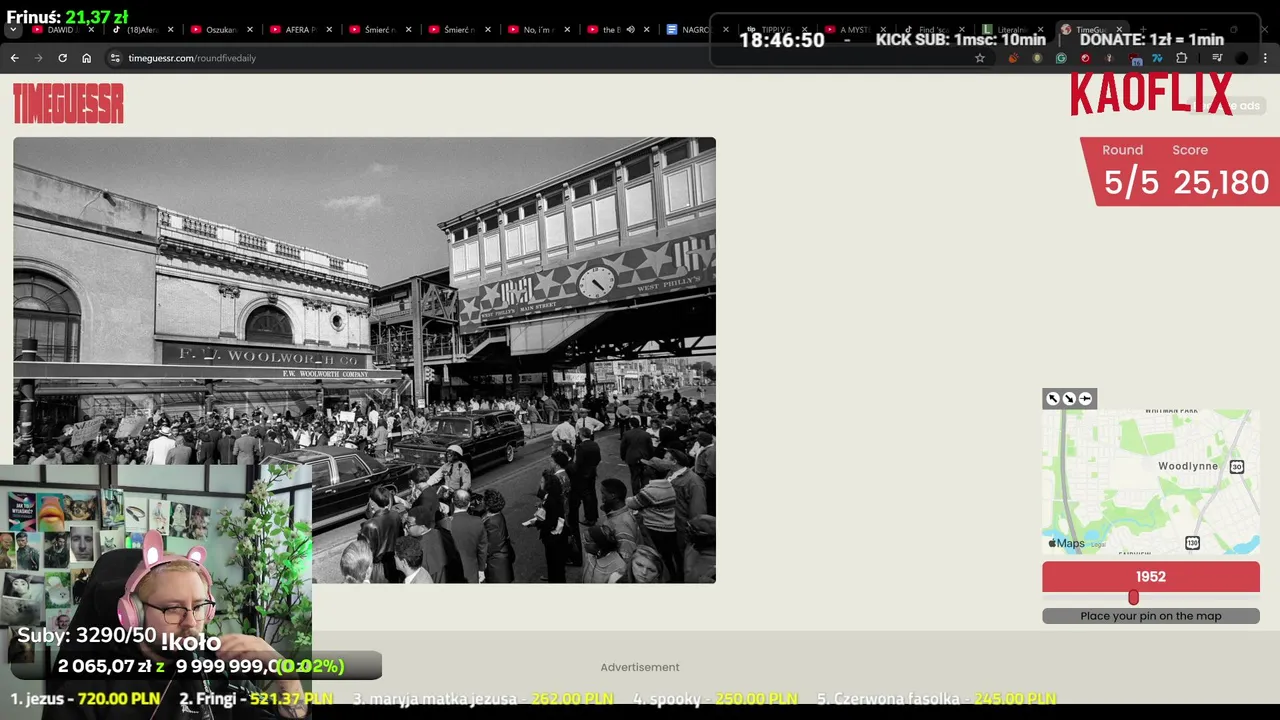Pin the map size with the pin icon
The image size is (1280, 720).
pos(1085,399)
